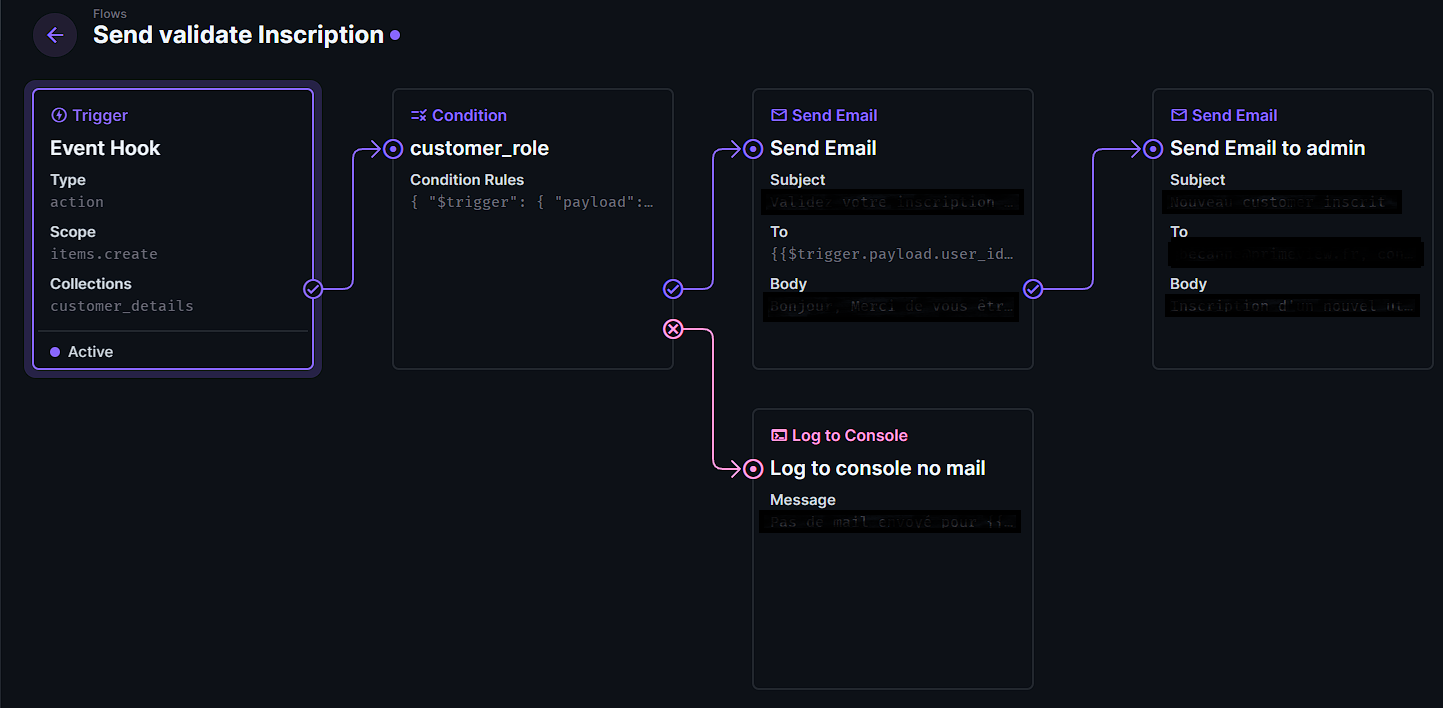
Task: Click envelope icon on Send Email to admin
Action: pos(1178,116)
